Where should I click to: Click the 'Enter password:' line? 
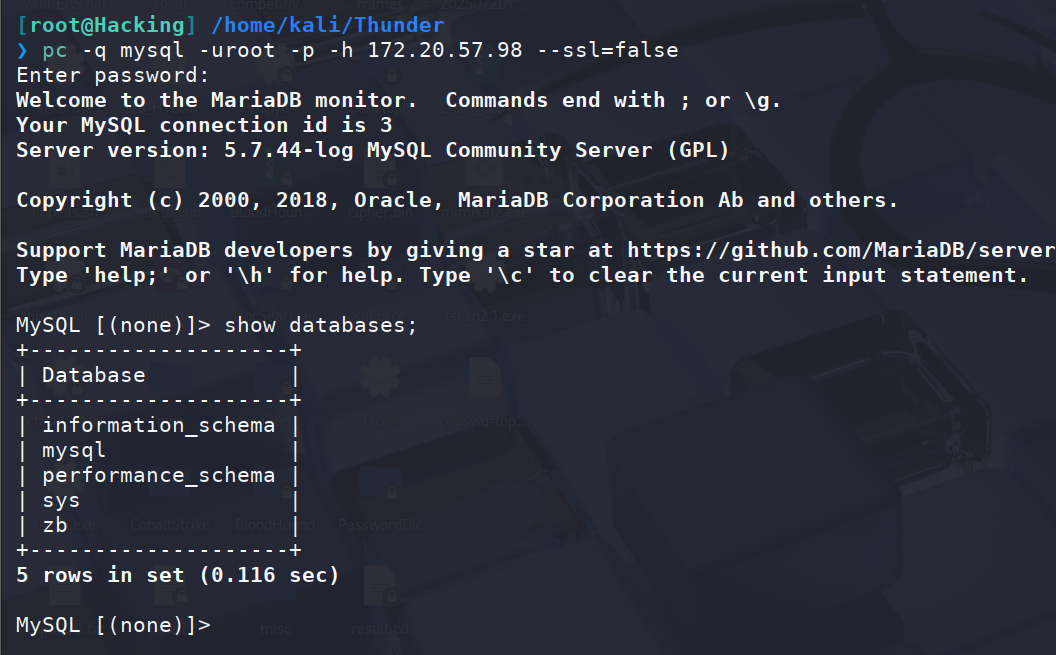click(112, 75)
